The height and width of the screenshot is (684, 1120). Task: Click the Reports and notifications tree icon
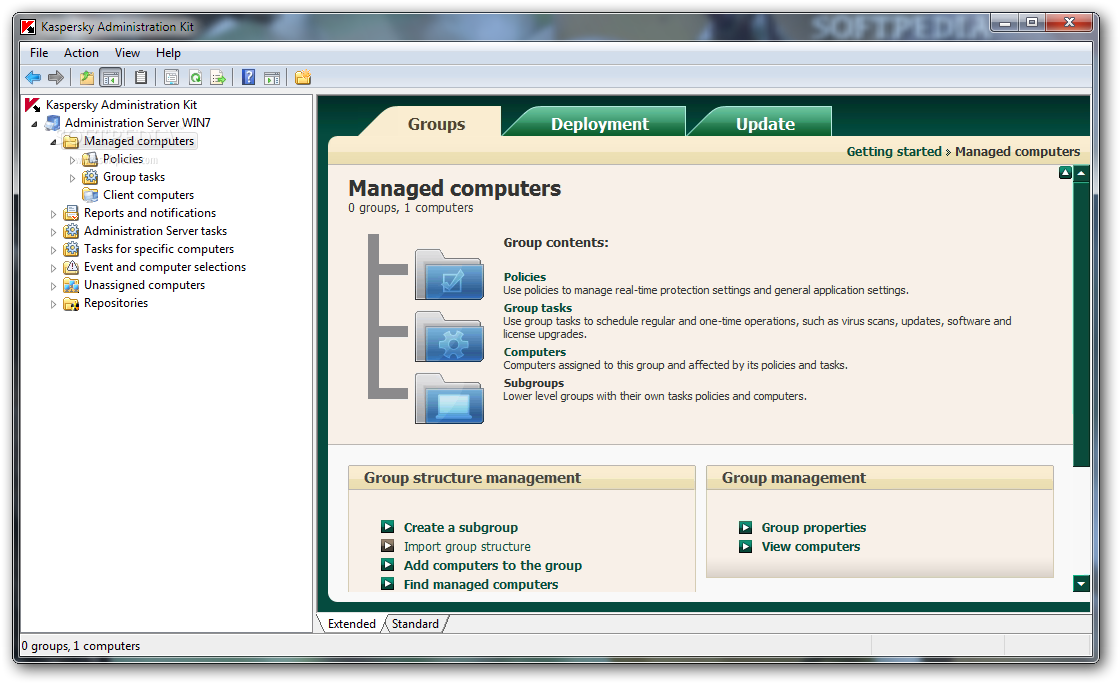pos(71,213)
